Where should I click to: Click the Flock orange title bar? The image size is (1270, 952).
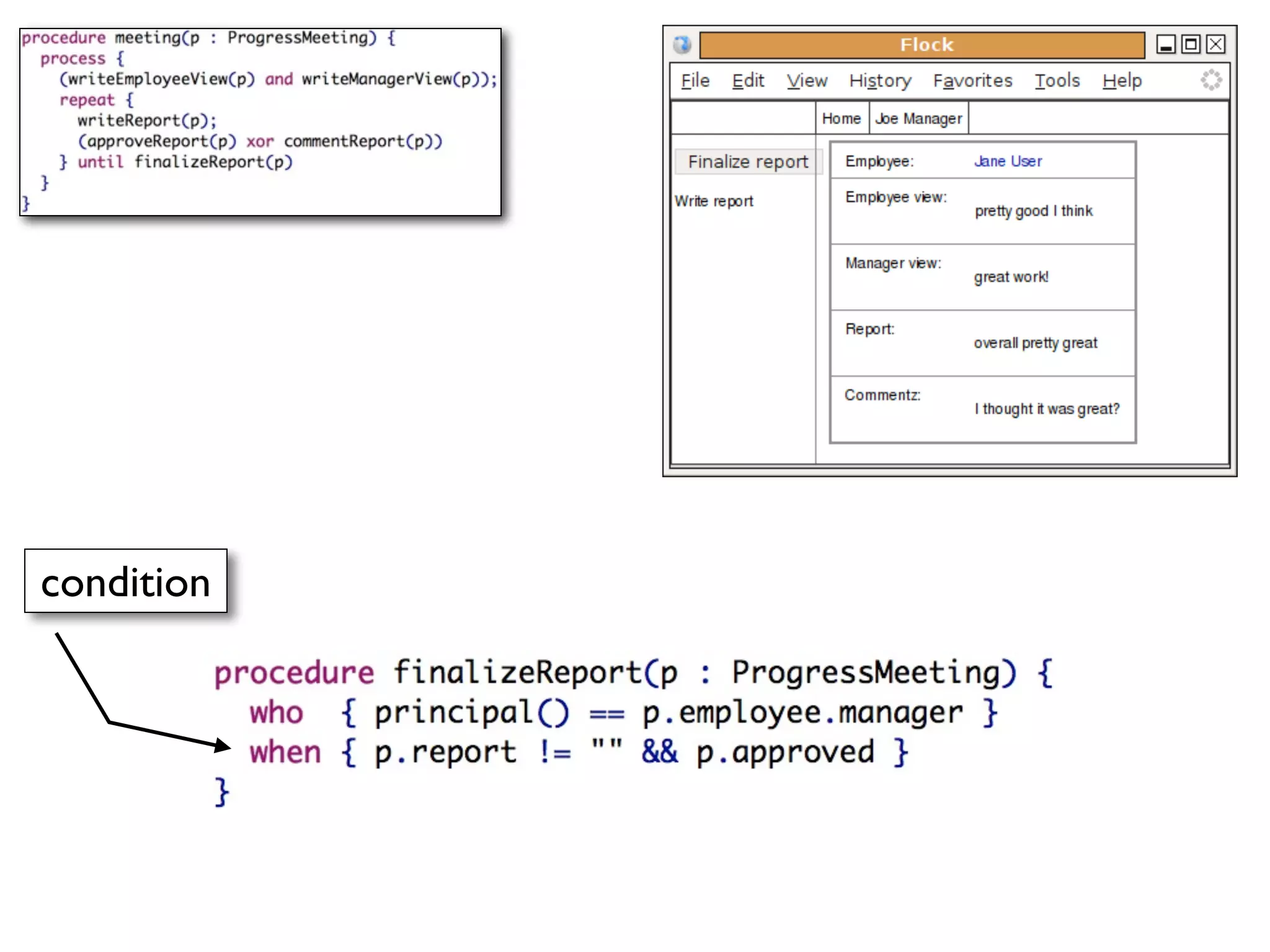tap(922, 45)
